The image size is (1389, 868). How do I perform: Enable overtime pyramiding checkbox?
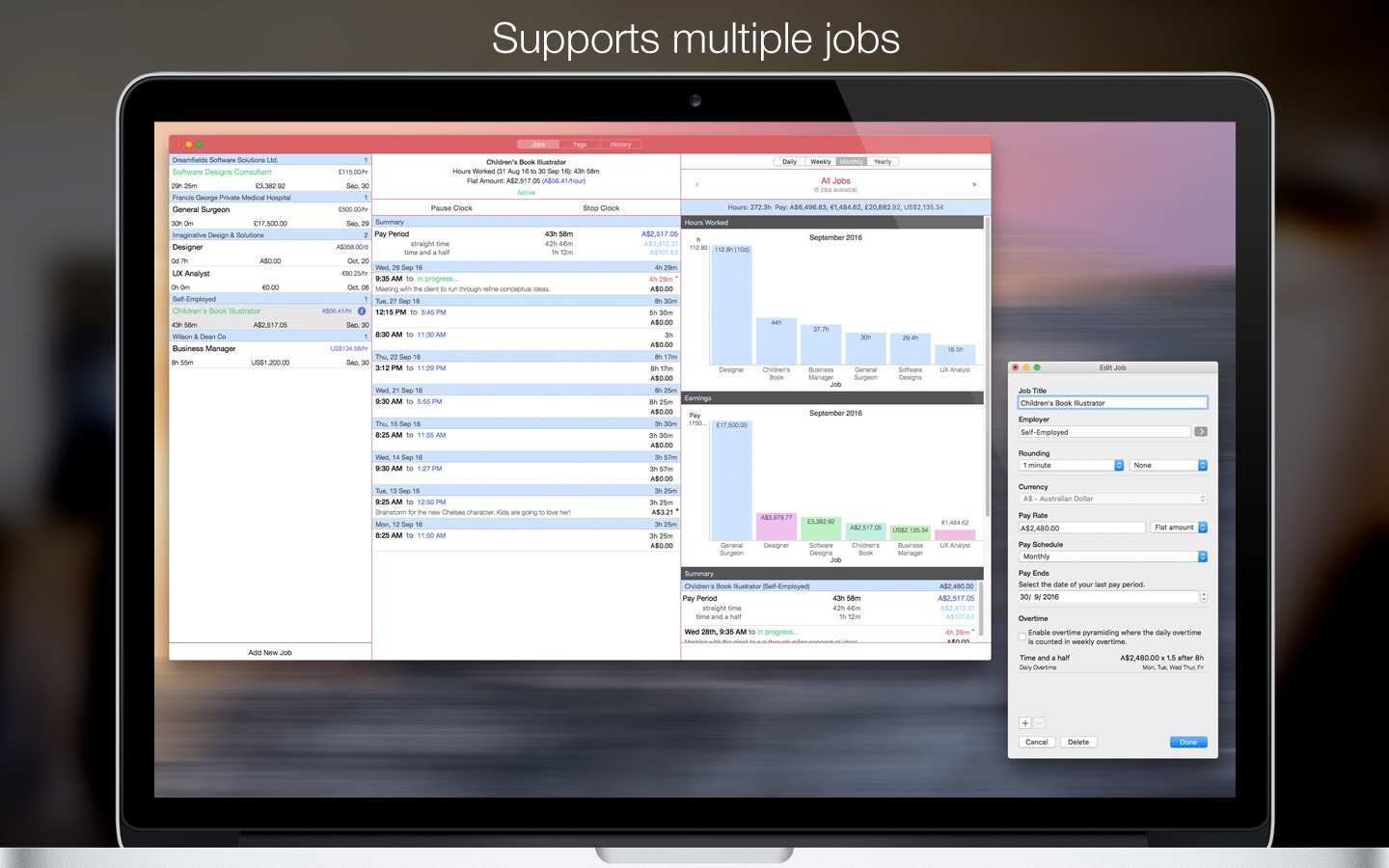tap(1022, 637)
